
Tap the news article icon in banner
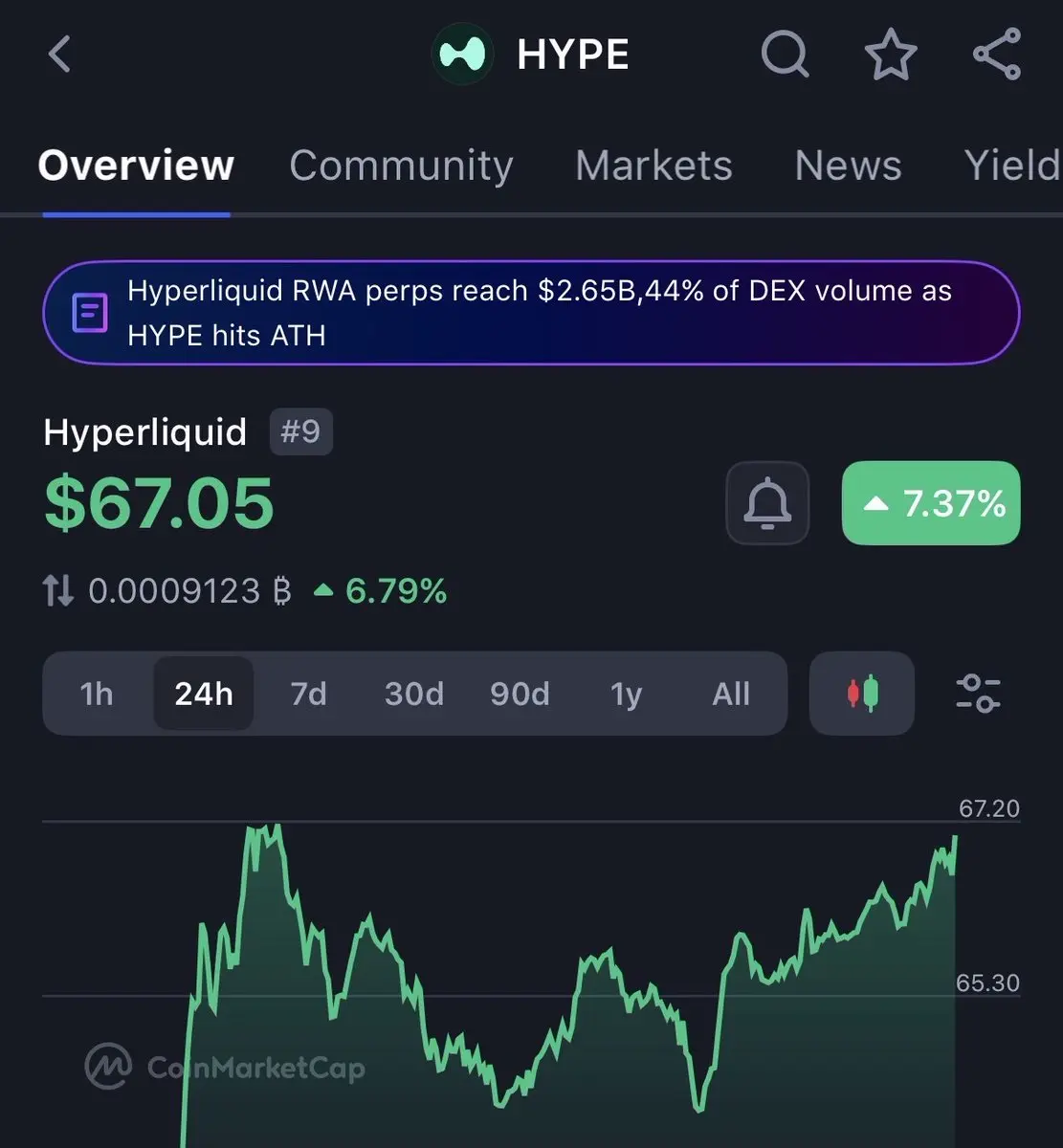pos(90,313)
